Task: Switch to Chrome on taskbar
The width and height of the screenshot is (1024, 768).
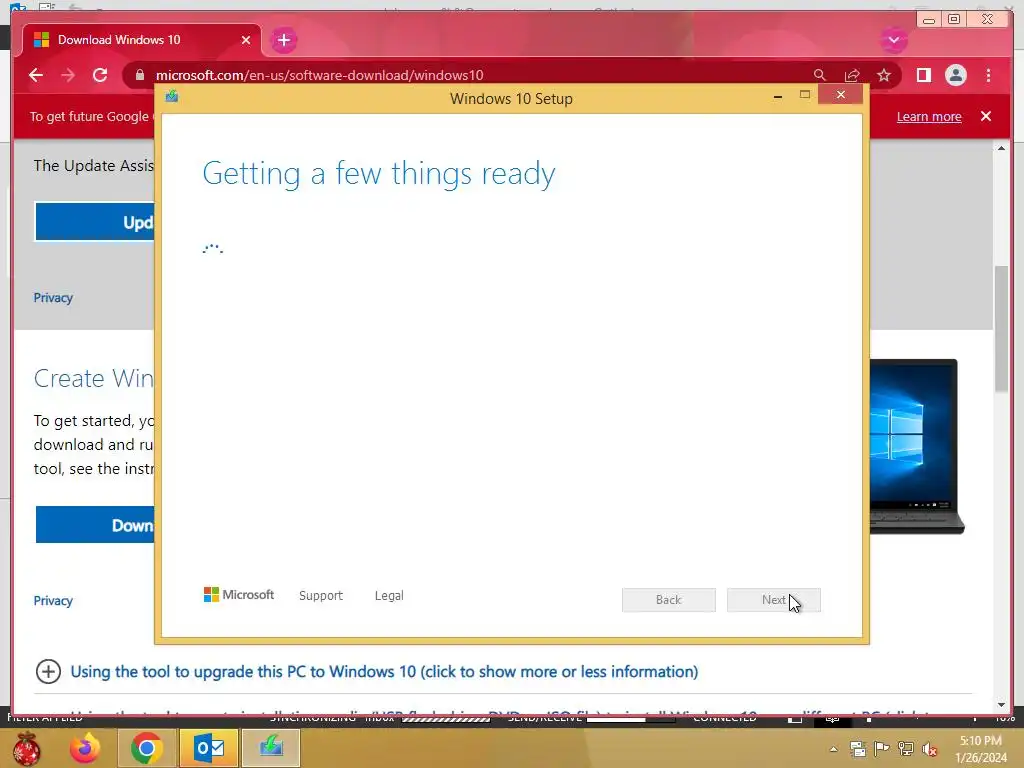Action: 146,748
